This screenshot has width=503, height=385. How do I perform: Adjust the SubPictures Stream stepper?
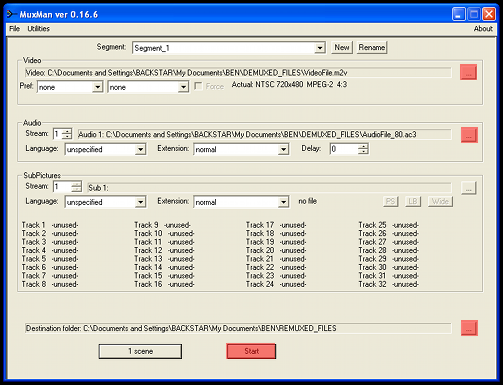(x=76, y=187)
